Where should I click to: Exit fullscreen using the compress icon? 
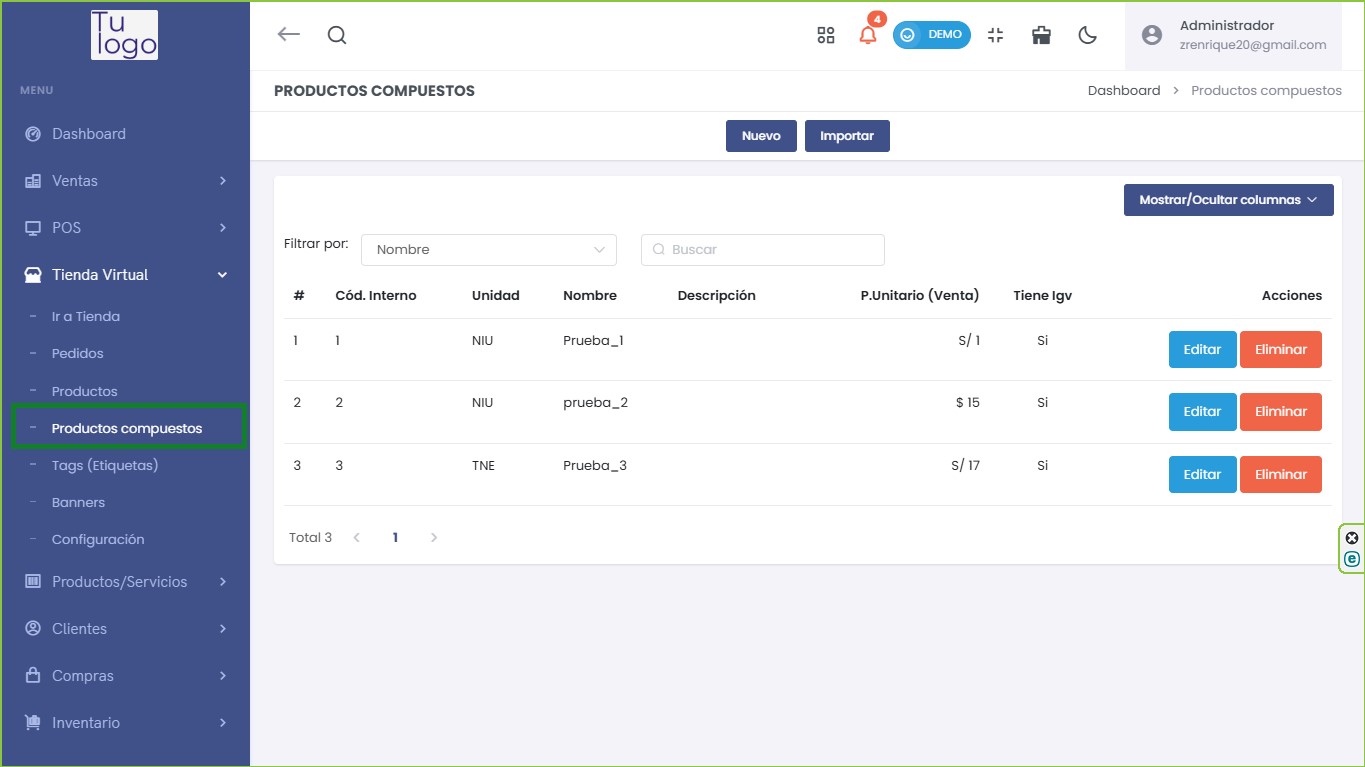tap(995, 35)
